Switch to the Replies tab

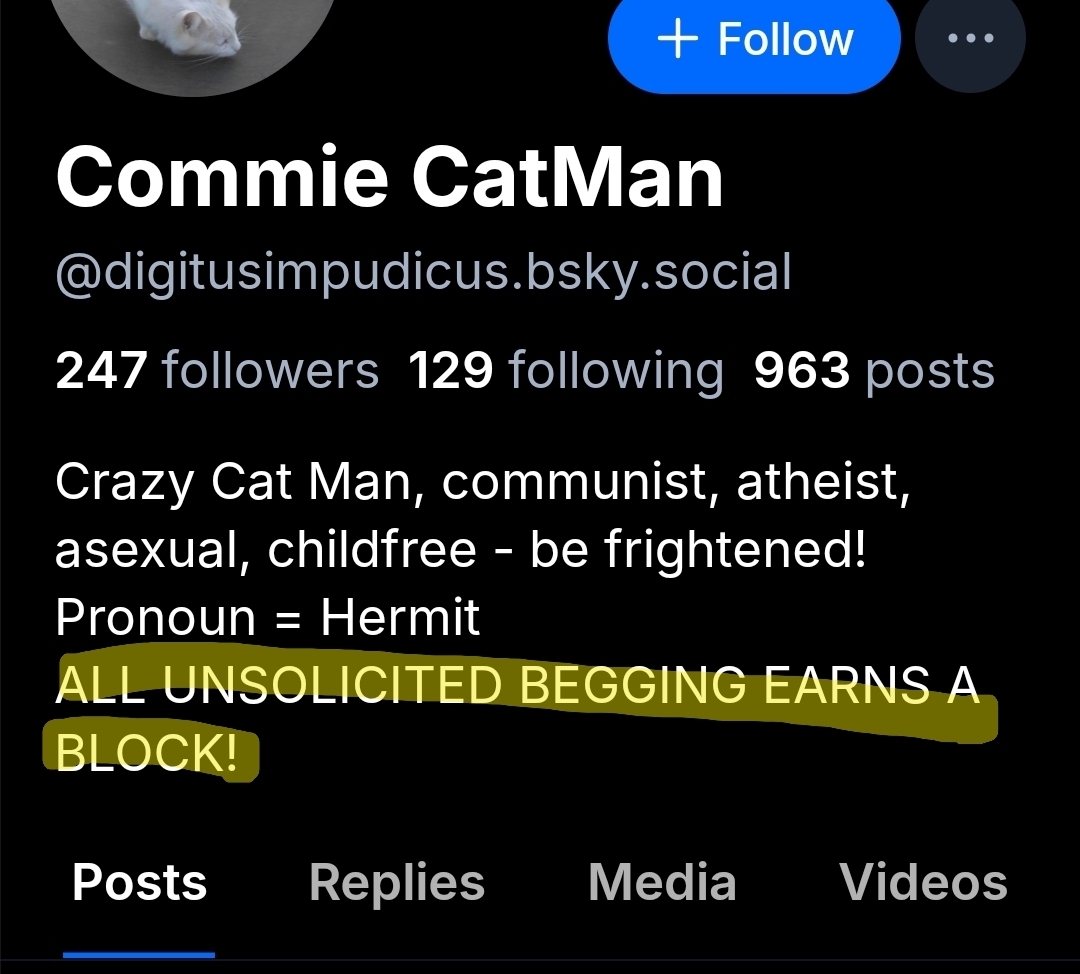tap(397, 882)
